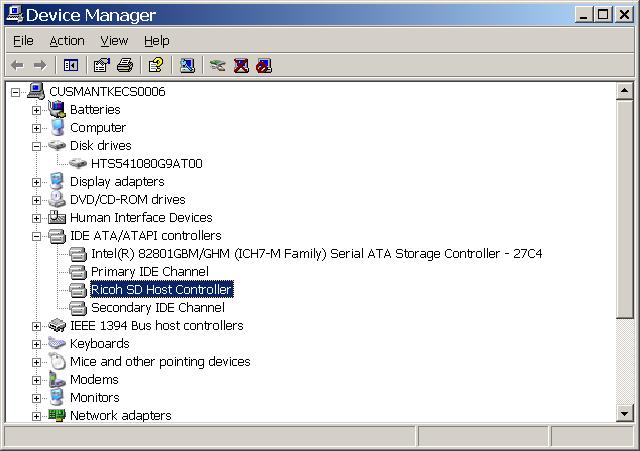This screenshot has height=451, width=640.
Task: Expand the Computer node
Action: pyautogui.click(x=36, y=128)
